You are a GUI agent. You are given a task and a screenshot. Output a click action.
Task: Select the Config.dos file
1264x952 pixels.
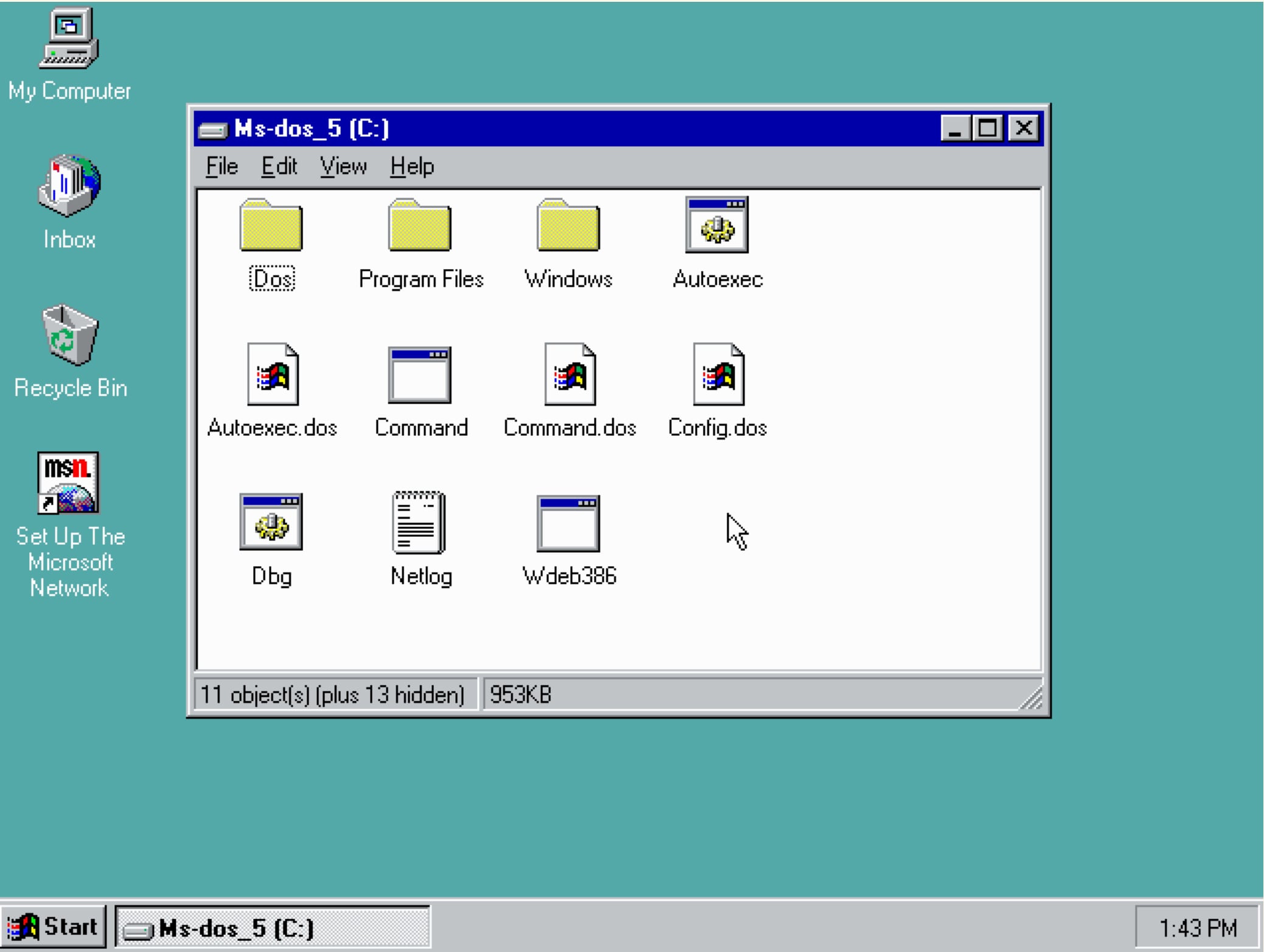(718, 375)
